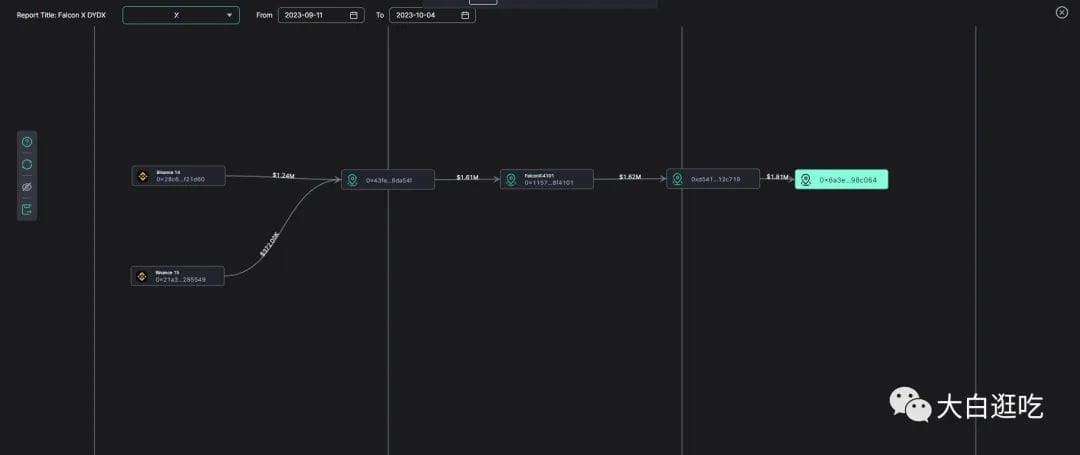Select the Binance 14 node
Image resolution: width=1080 pixels, height=455 pixels.
[x=178, y=176]
